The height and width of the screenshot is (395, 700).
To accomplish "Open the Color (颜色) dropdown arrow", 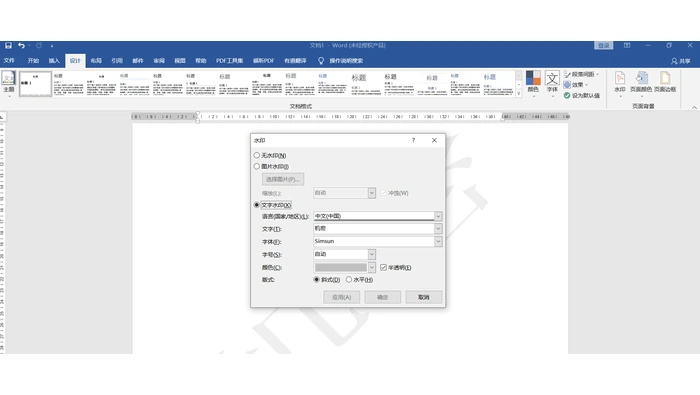I will 371,267.
